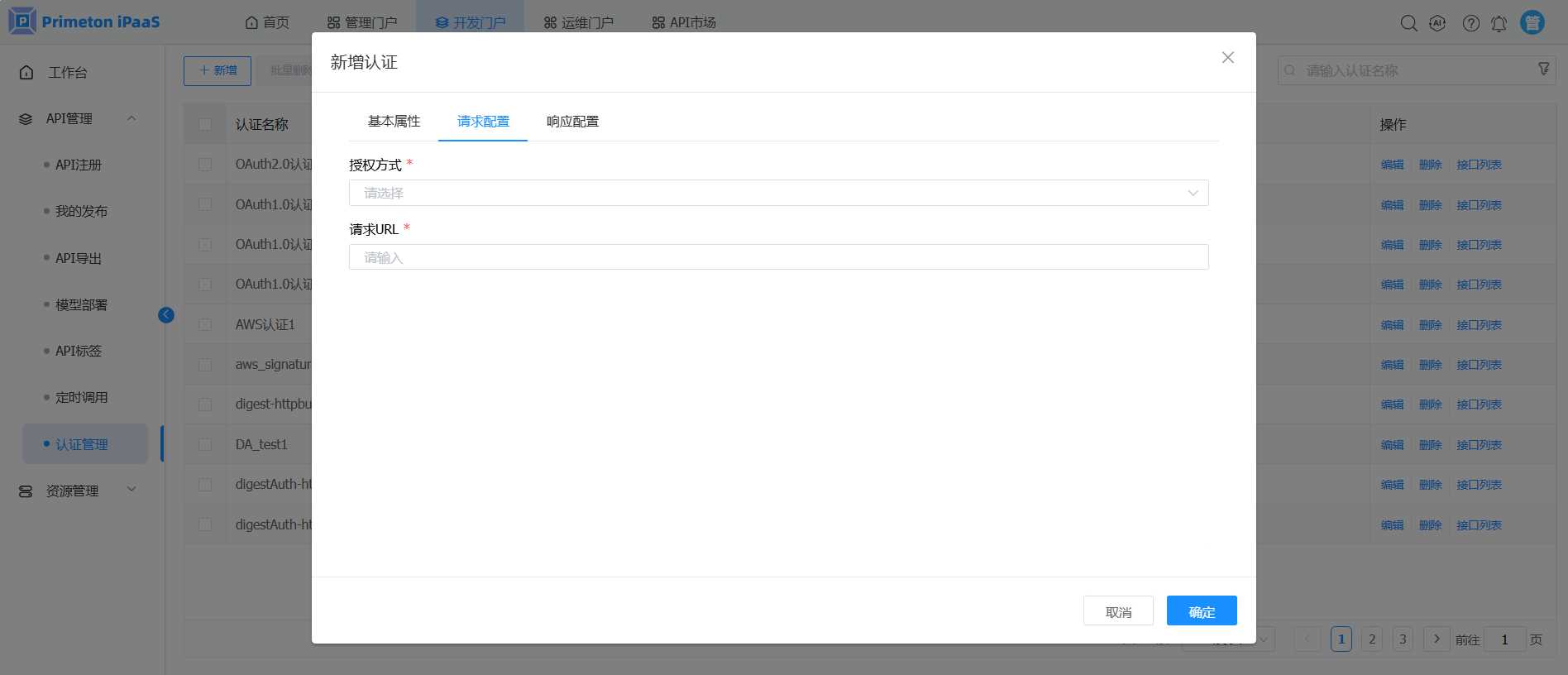Screen dimensions: 1568x675
Task: Click the search magnifier icon in header
Action: 1408,23
